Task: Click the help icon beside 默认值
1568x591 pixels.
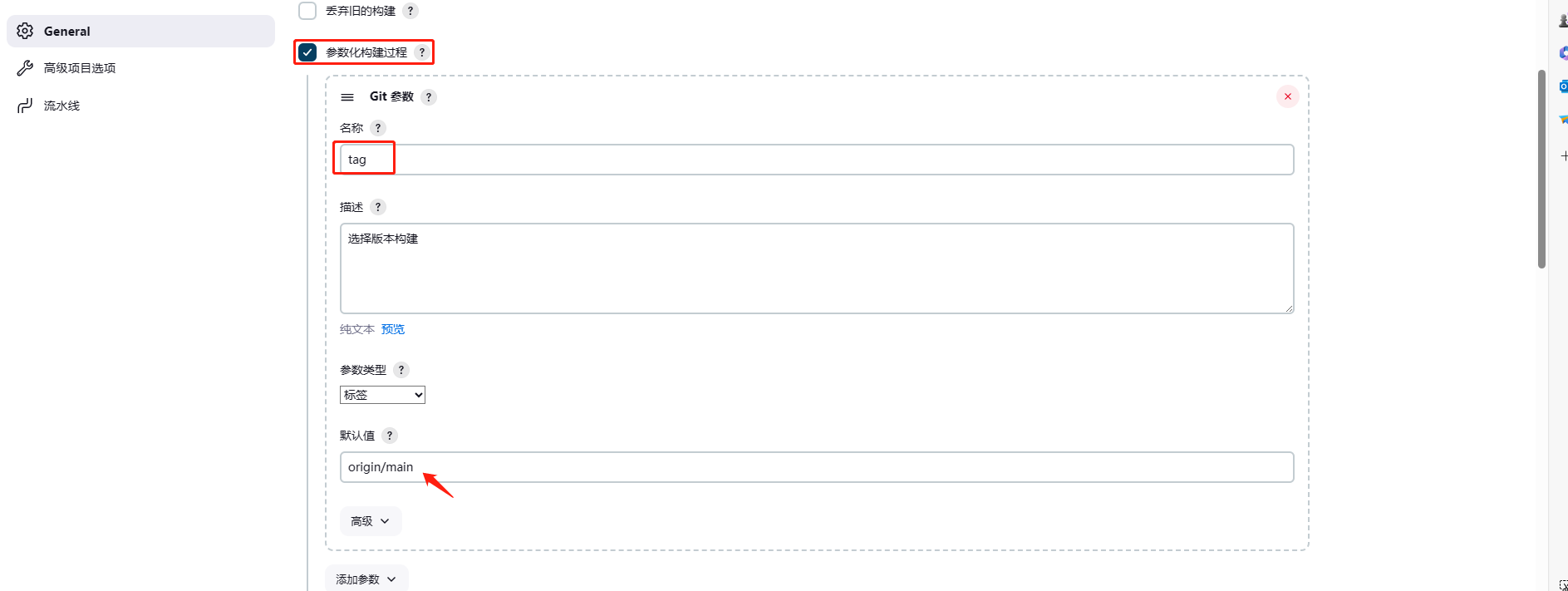Action: [390, 436]
